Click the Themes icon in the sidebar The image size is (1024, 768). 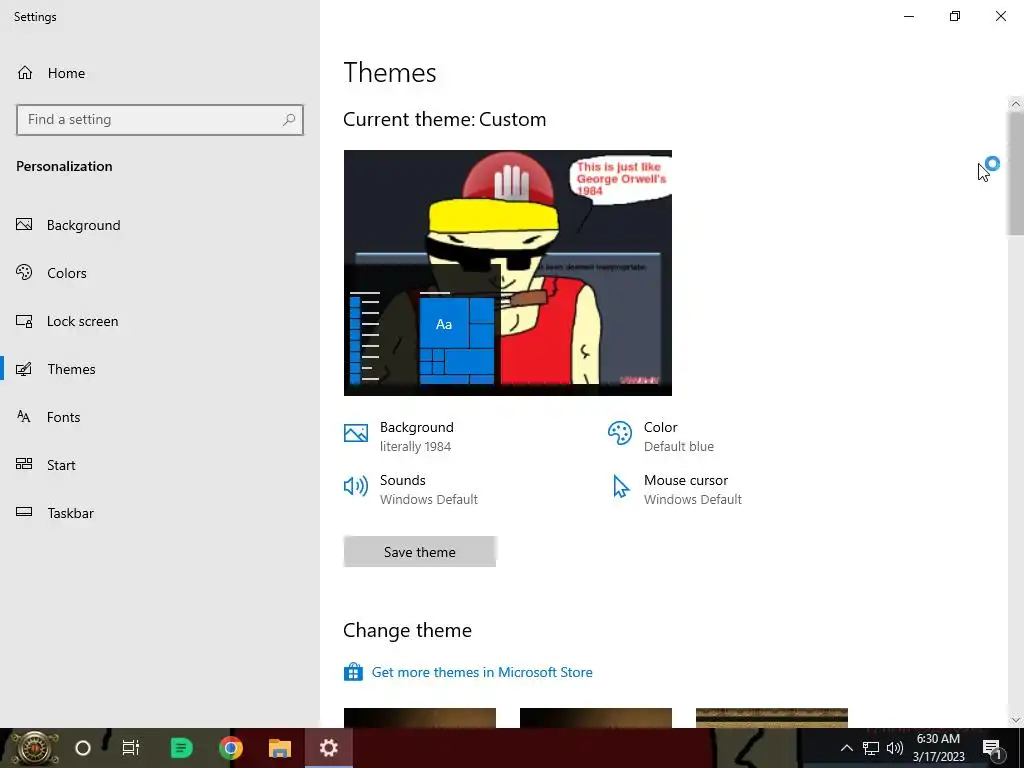[x=24, y=369]
